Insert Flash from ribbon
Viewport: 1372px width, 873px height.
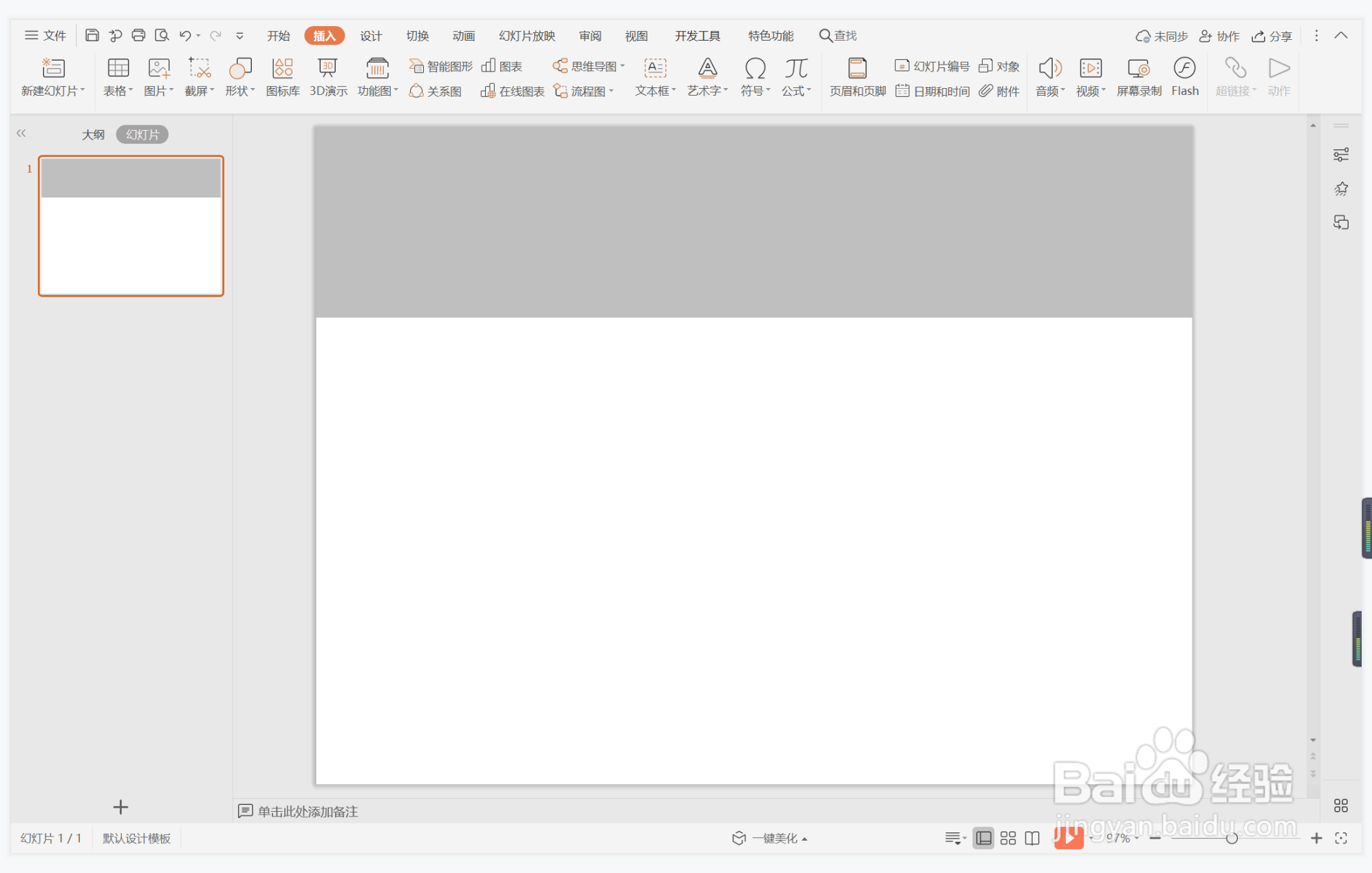[x=1184, y=76]
